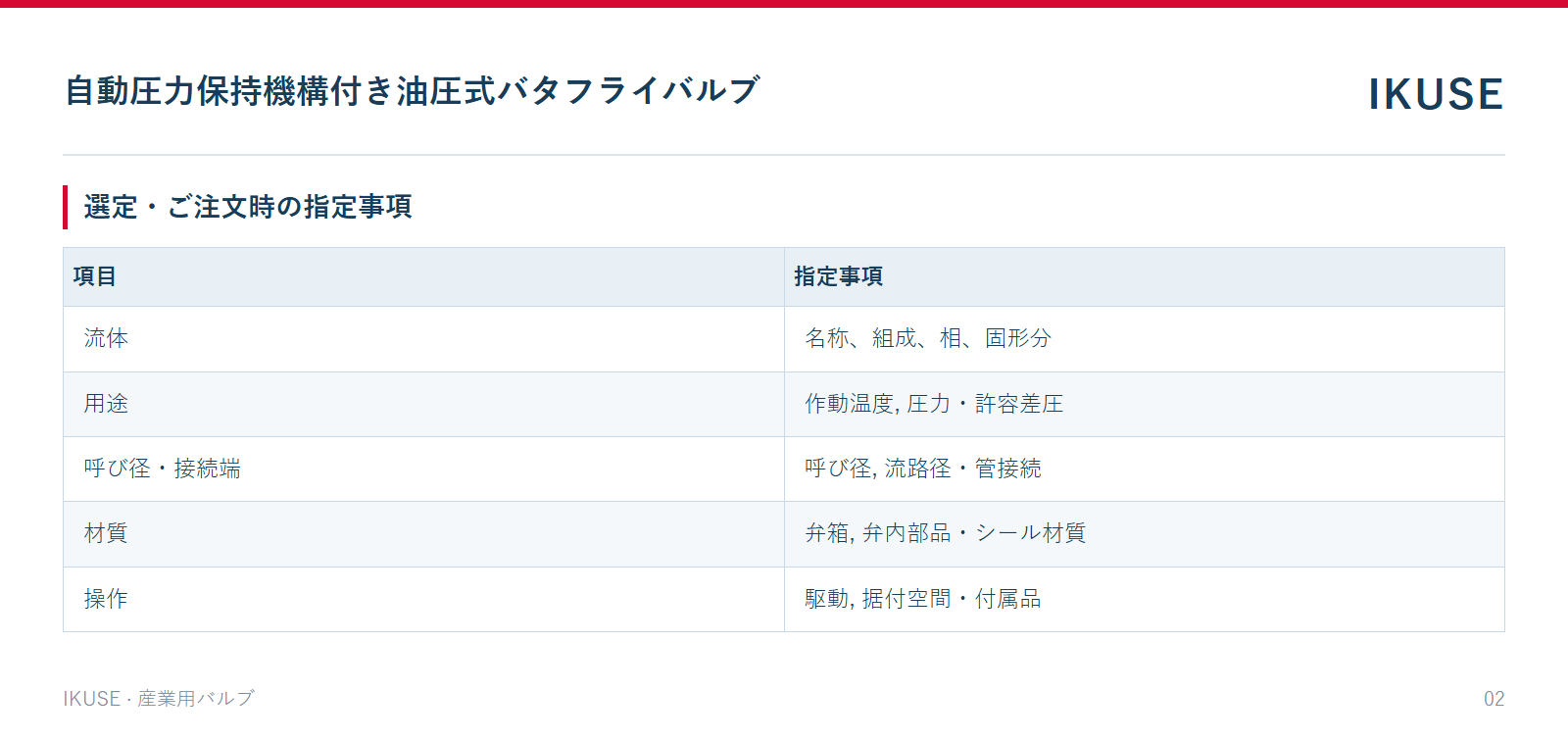Click the red top border stripe
Screen dimensions: 1568x741
pyautogui.click(x=784, y=4)
